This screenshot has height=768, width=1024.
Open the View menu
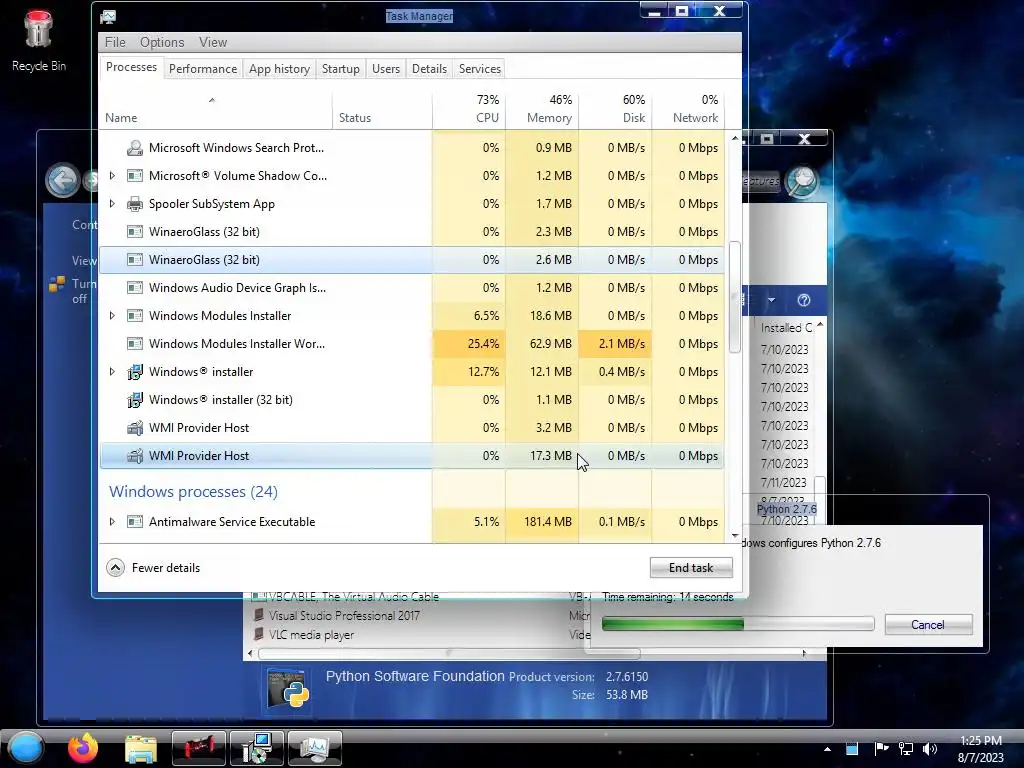(213, 42)
